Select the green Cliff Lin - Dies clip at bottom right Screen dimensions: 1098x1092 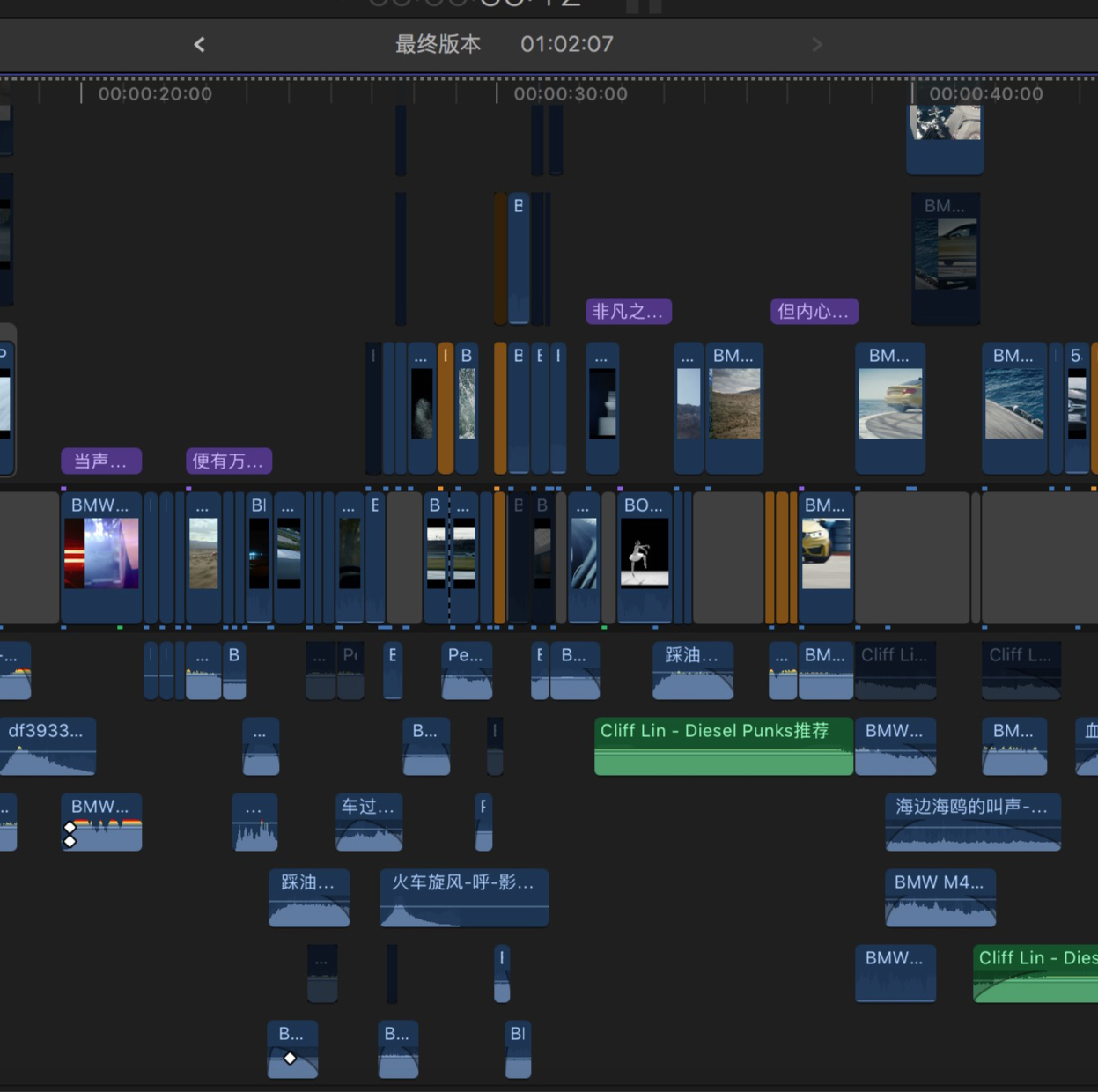tap(1035, 974)
